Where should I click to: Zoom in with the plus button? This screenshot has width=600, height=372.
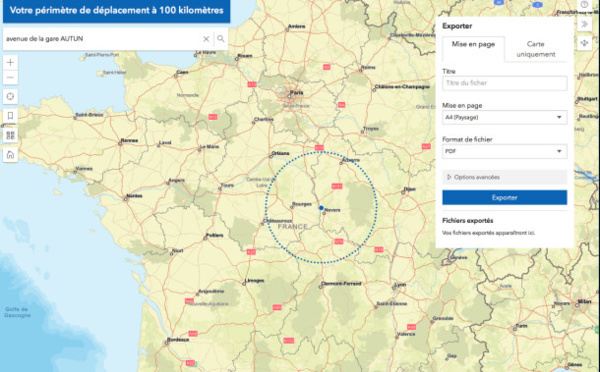(10, 62)
